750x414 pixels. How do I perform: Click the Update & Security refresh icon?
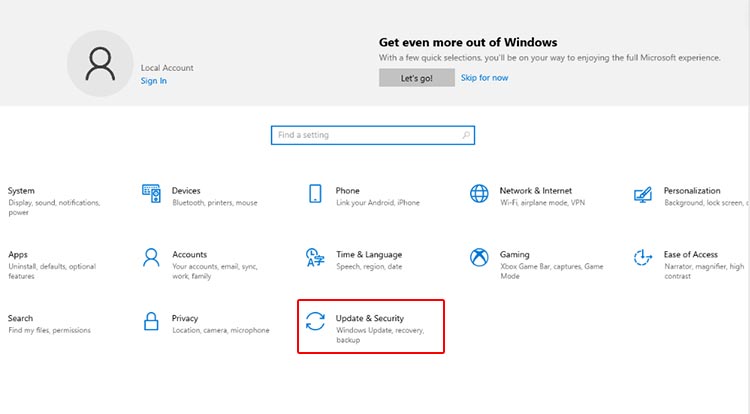315,321
